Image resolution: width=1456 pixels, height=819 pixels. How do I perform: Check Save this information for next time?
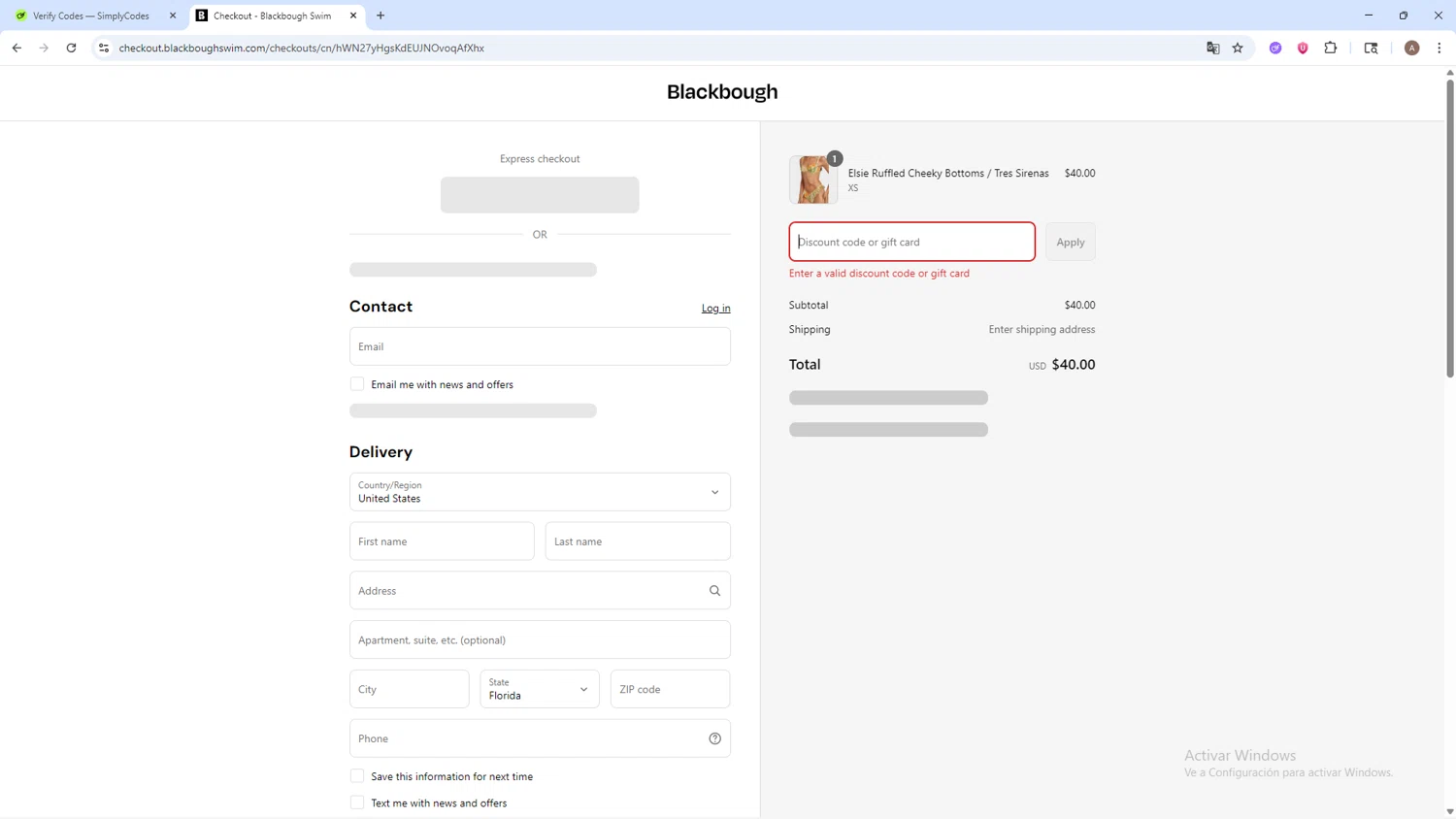(x=357, y=776)
